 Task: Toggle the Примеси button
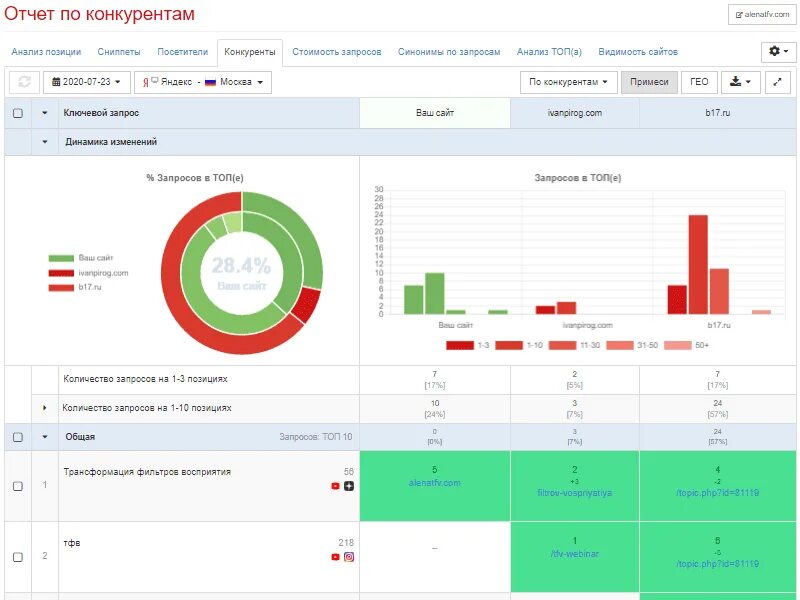click(649, 82)
